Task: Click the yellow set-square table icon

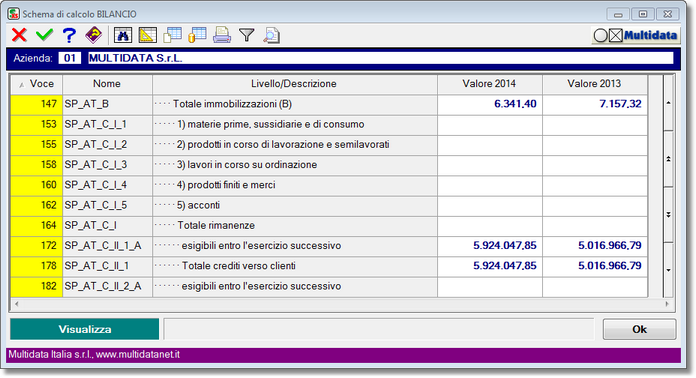Action: click(x=148, y=35)
